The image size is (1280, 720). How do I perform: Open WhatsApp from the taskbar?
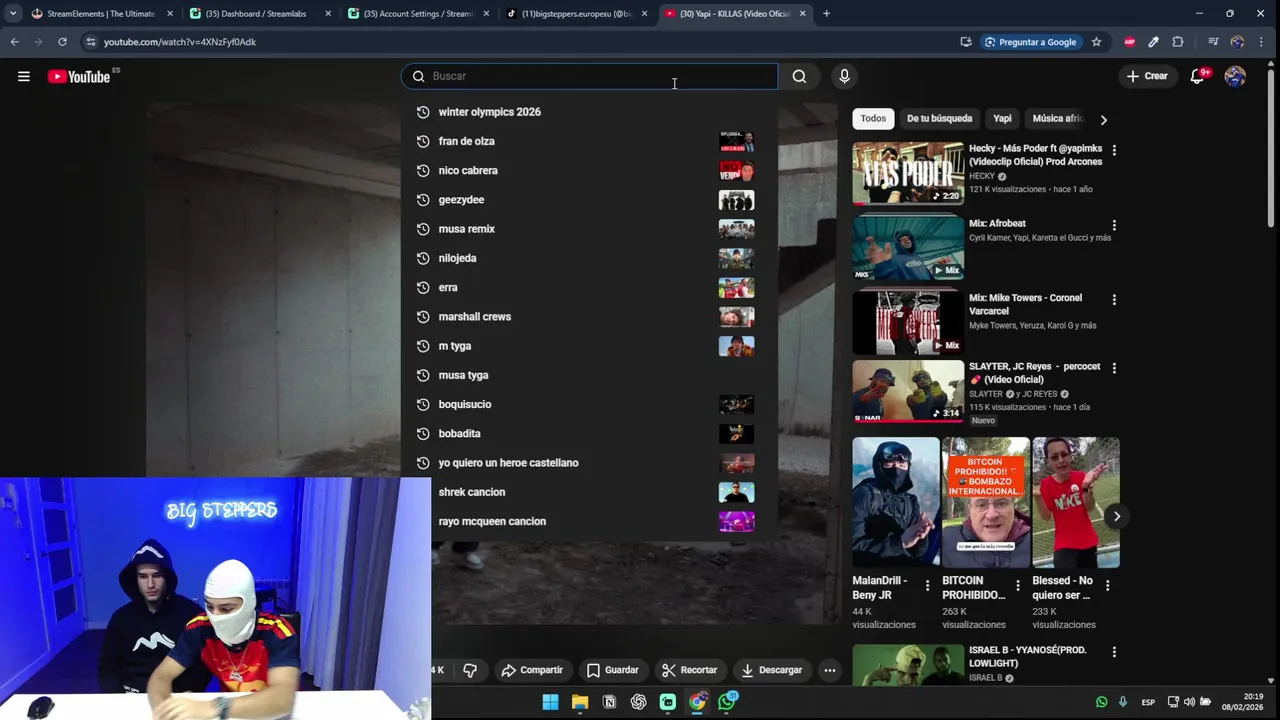tap(727, 701)
